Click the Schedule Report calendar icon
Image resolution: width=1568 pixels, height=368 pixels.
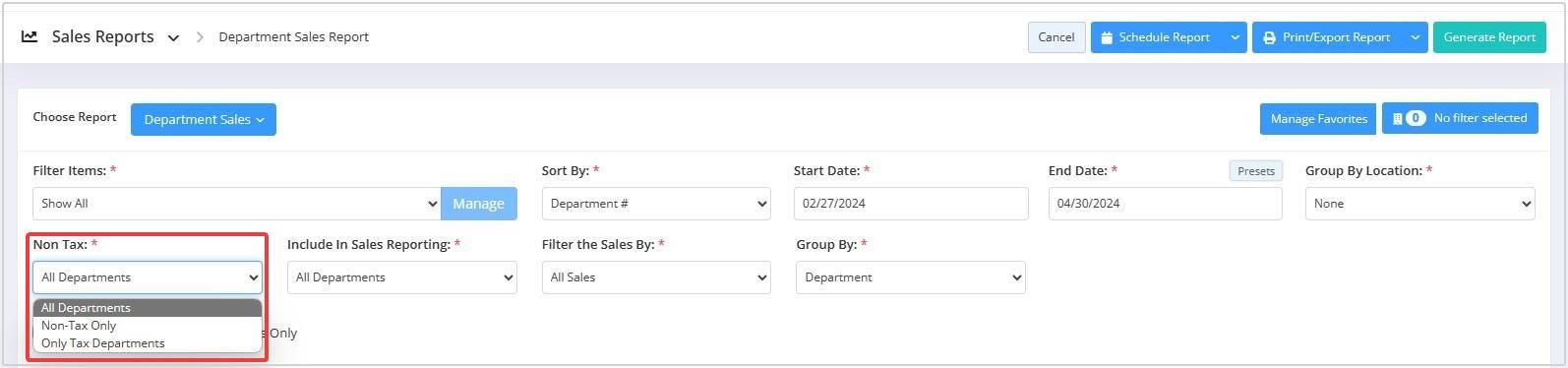(1107, 37)
